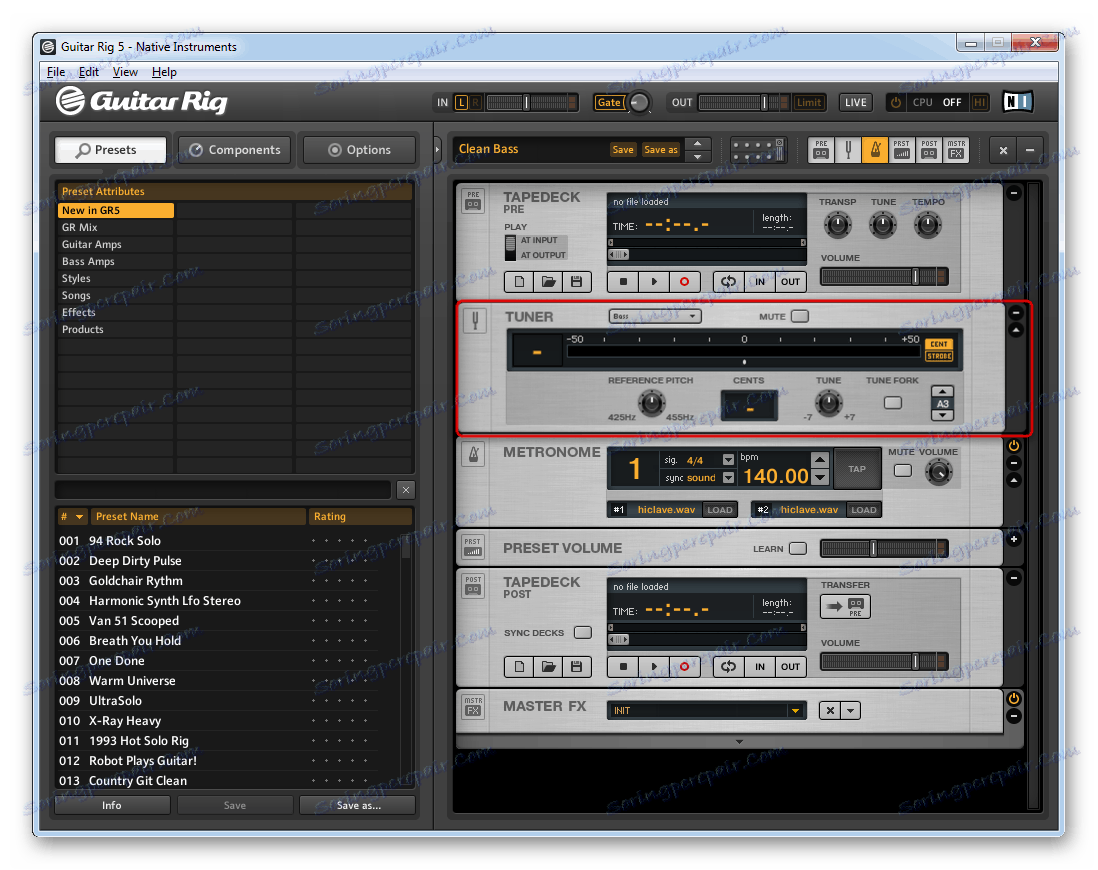This screenshot has width=1098, height=870.
Task: Toggle the Tuner Mute checkbox
Action: pos(800,316)
